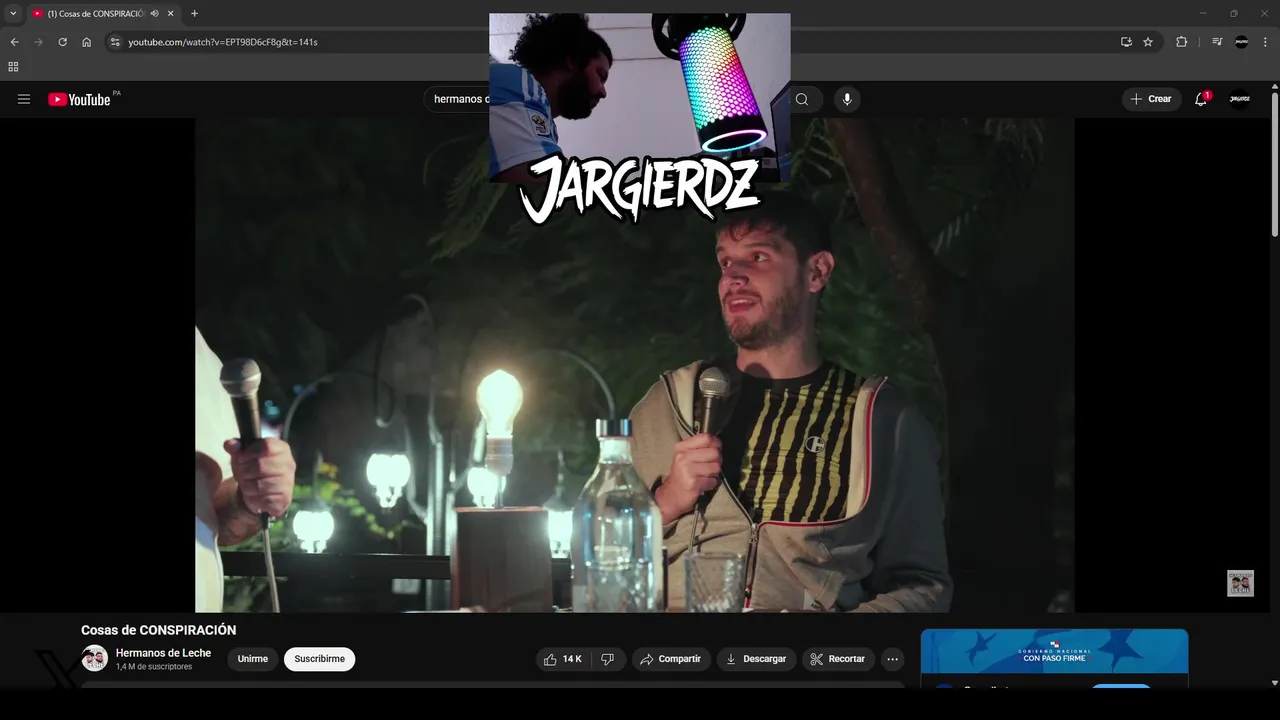Image resolution: width=1280 pixels, height=720 pixels.
Task: Click the channel watermark on the video
Action: (1240, 583)
